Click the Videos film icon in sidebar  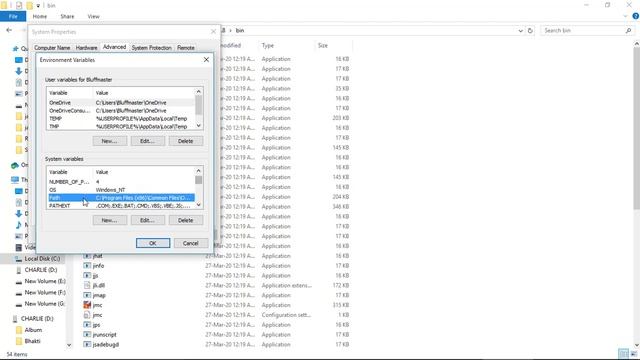[x=19, y=247]
